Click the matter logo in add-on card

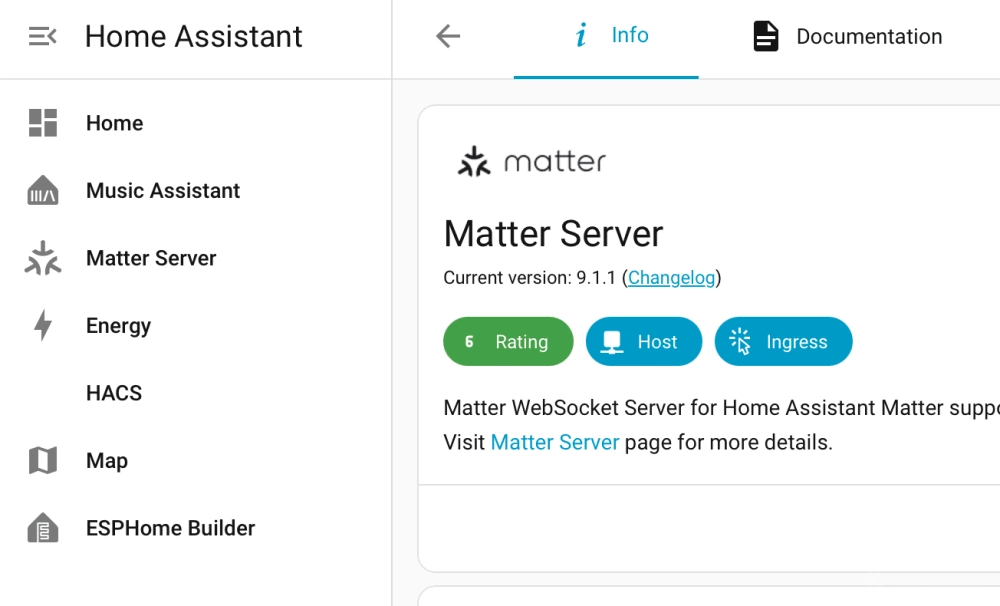pos(531,161)
